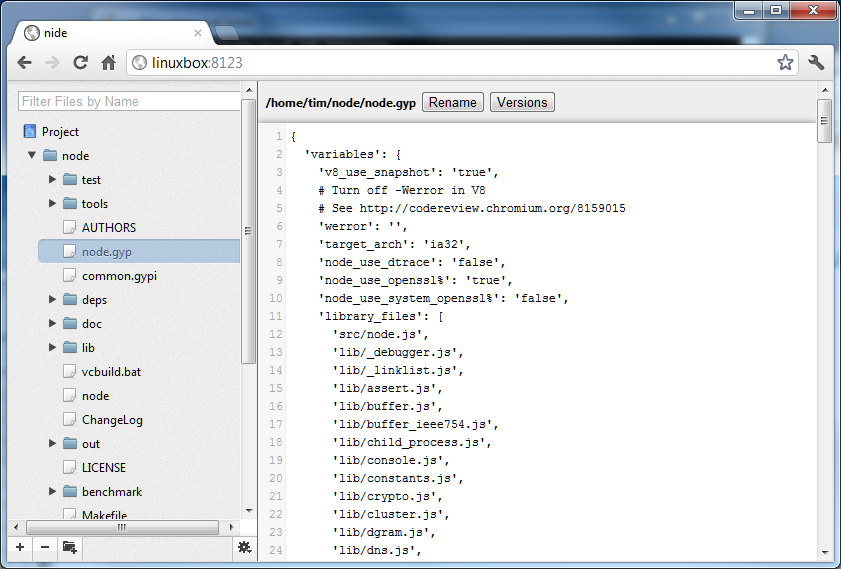The width and height of the screenshot is (841, 569).
Task: Click the file tree vertical scrollbar thumb
Action: 248,231
